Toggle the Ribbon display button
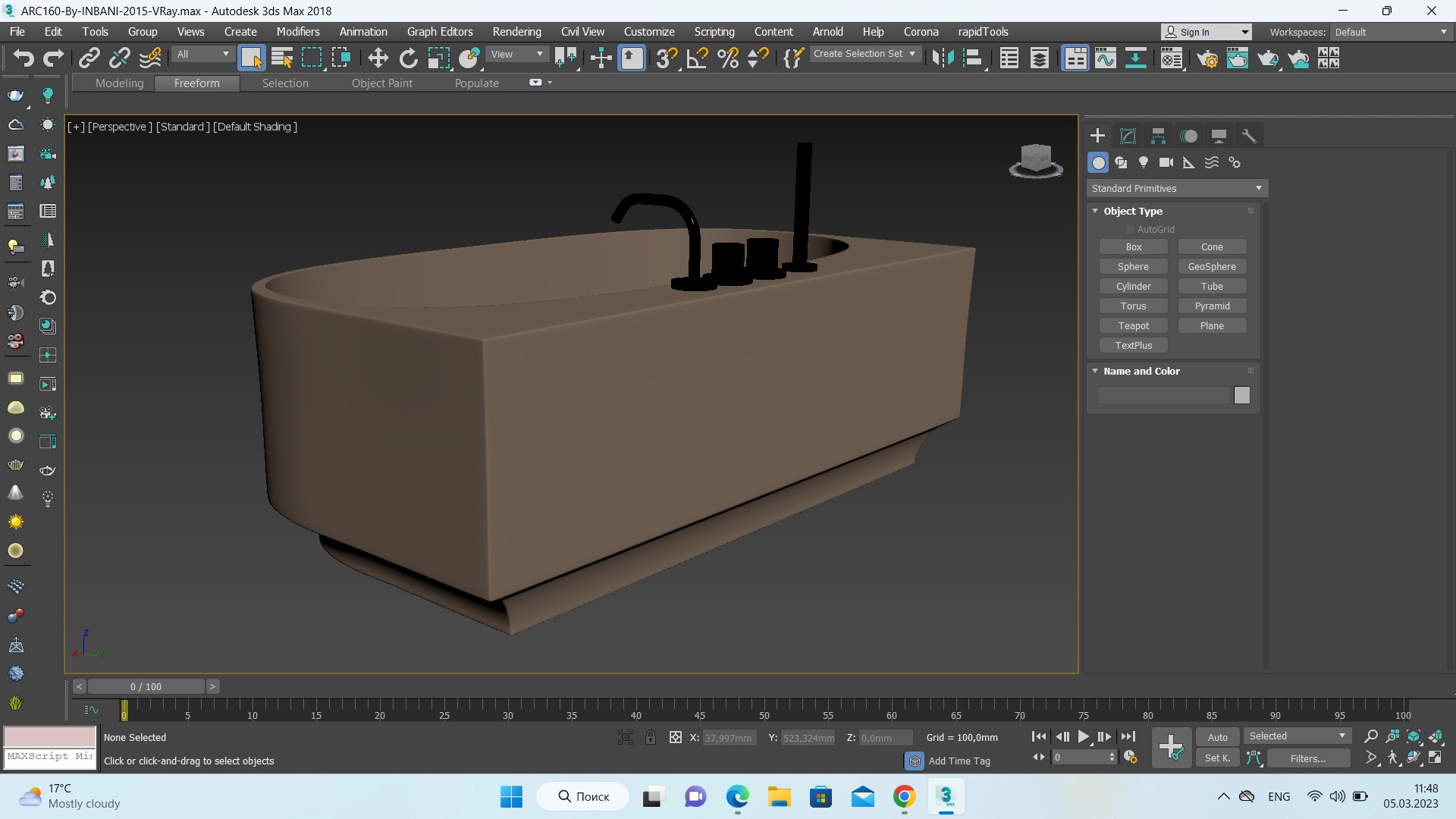 pyautogui.click(x=1075, y=58)
